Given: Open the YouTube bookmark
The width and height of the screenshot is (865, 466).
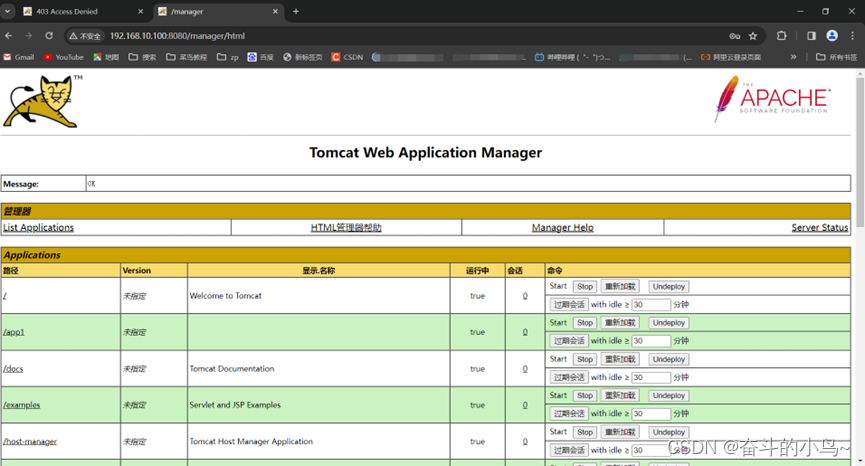Looking at the screenshot, I should click(x=64, y=57).
